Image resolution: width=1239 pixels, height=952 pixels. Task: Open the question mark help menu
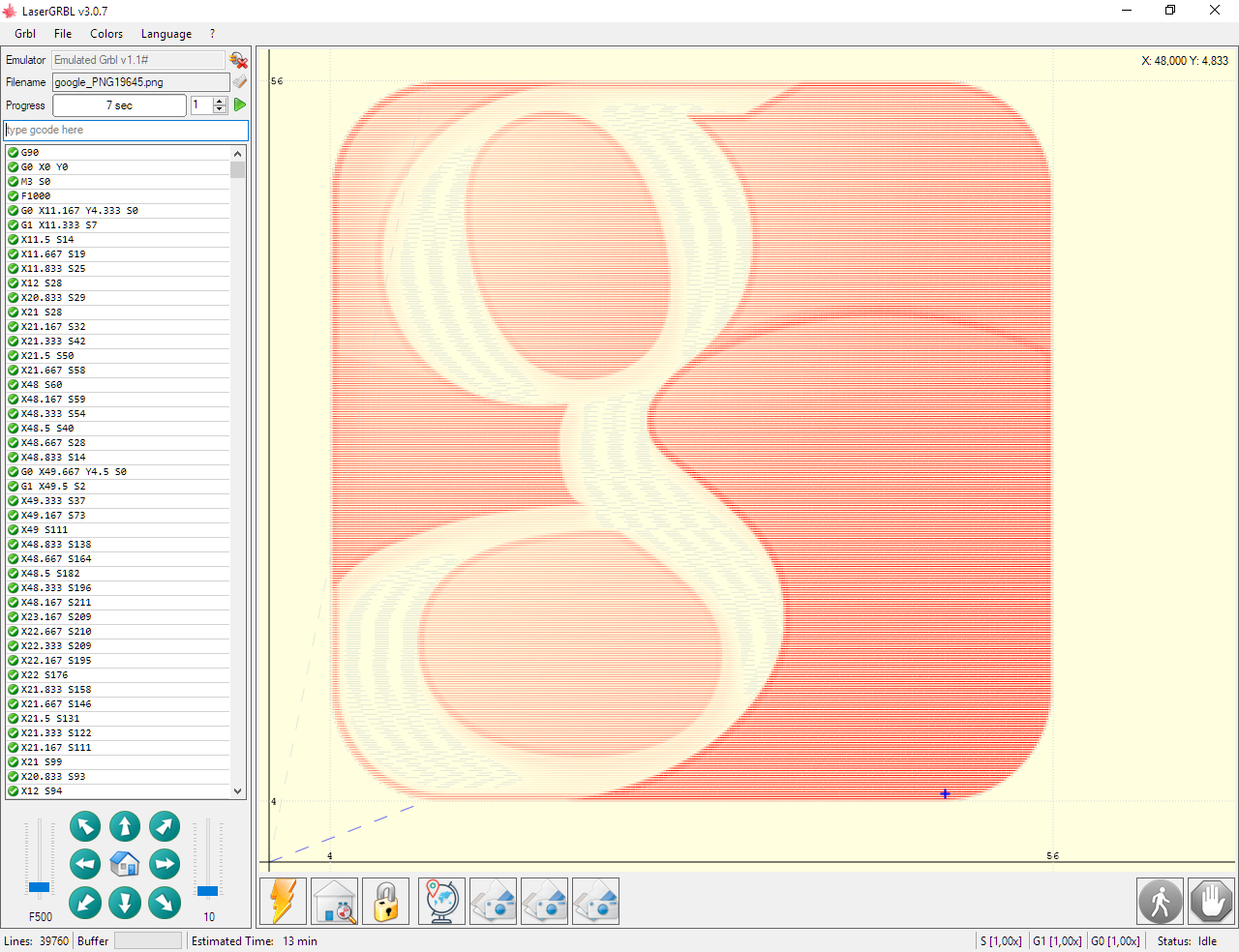[212, 34]
